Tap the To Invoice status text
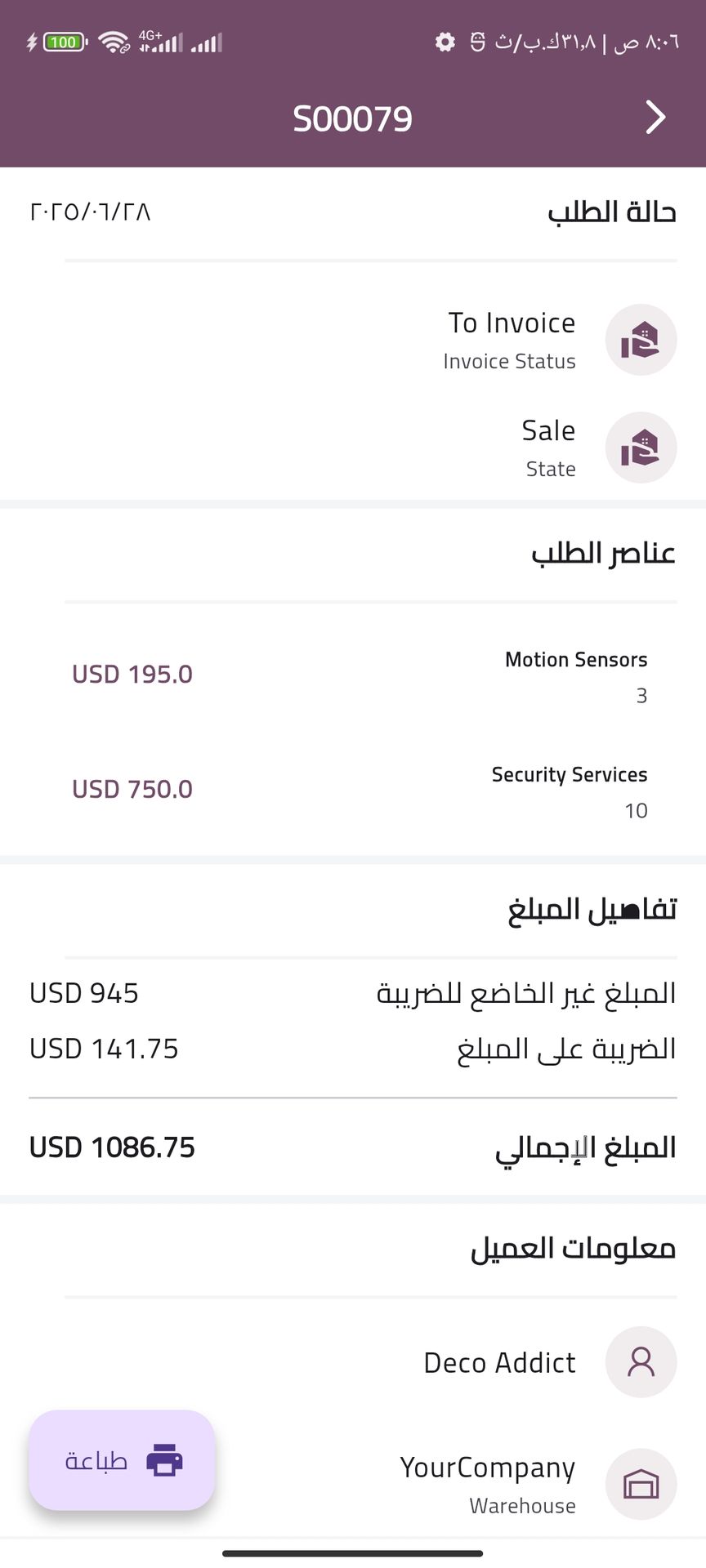Viewport: 706px width, 1568px height. tap(512, 323)
